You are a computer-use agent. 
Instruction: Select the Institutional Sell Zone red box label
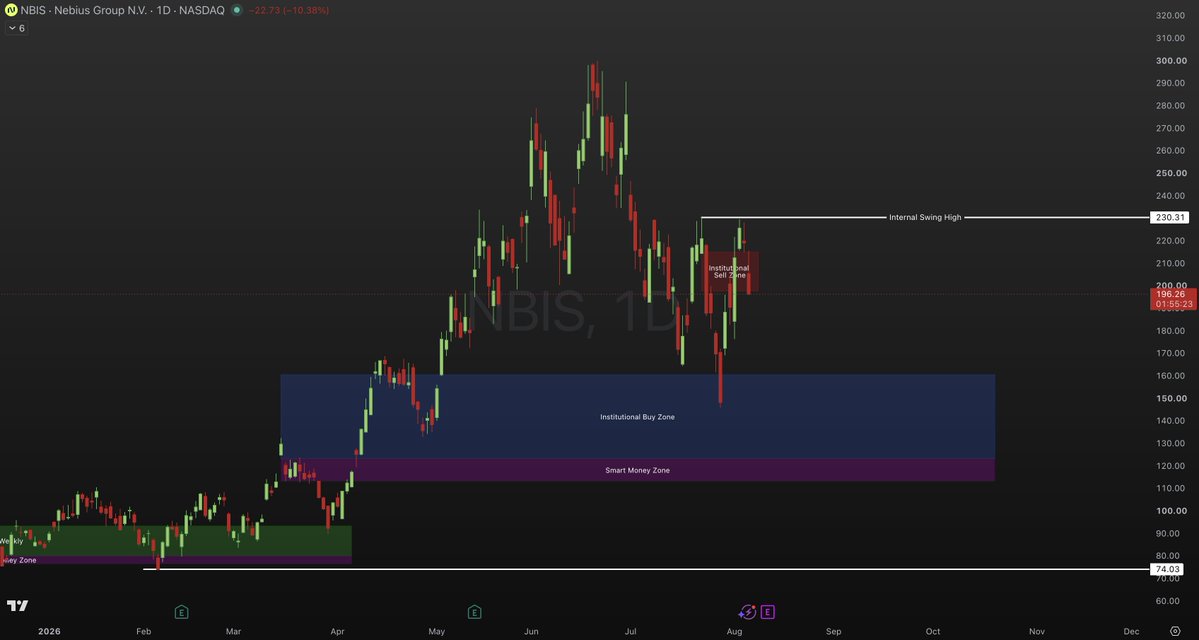pos(729,271)
